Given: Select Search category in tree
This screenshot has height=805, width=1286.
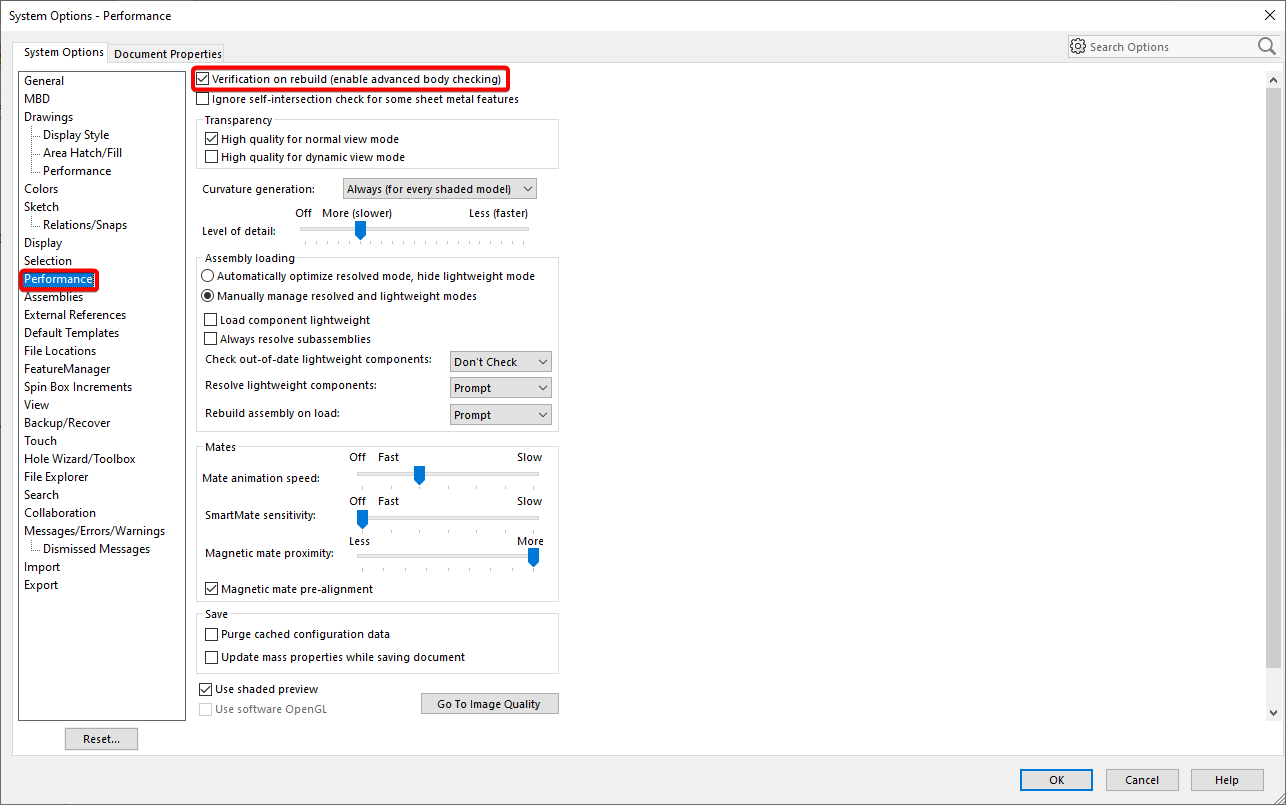Looking at the screenshot, I should click(42, 495).
